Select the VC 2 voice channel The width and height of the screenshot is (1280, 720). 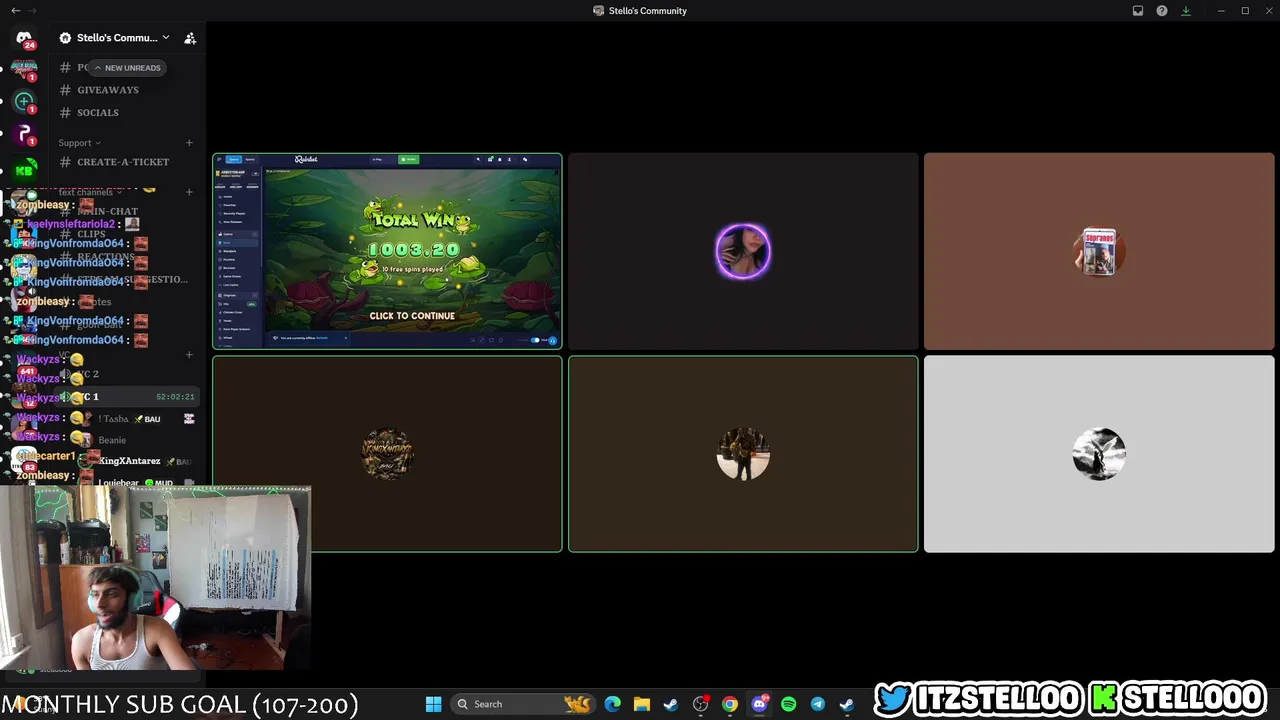pos(127,374)
